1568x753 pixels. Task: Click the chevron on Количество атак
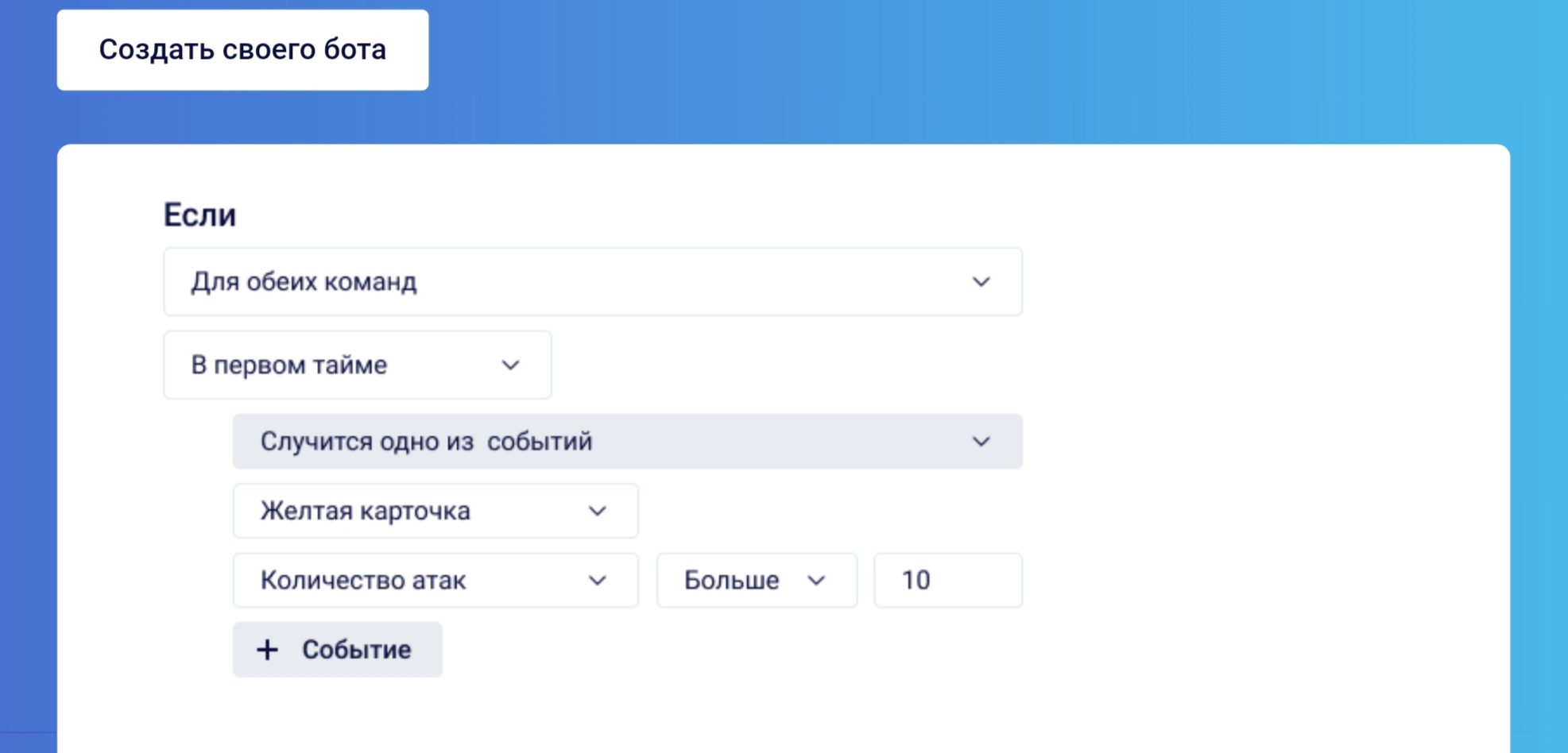point(598,580)
